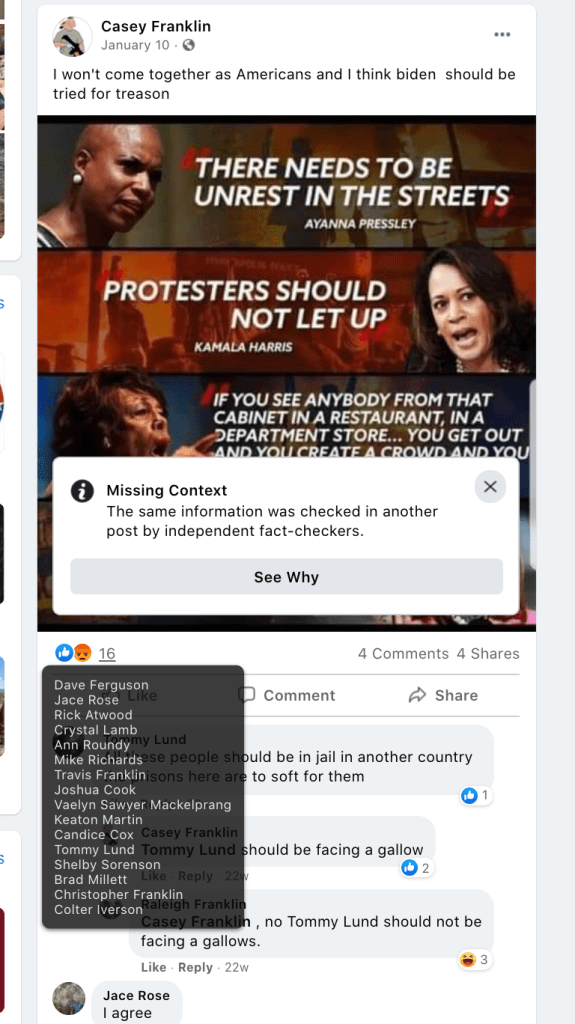Viewport: 575px width, 1024px height.
Task: Click the haha reaction on Raleigh's comment
Action: click(475, 959)
